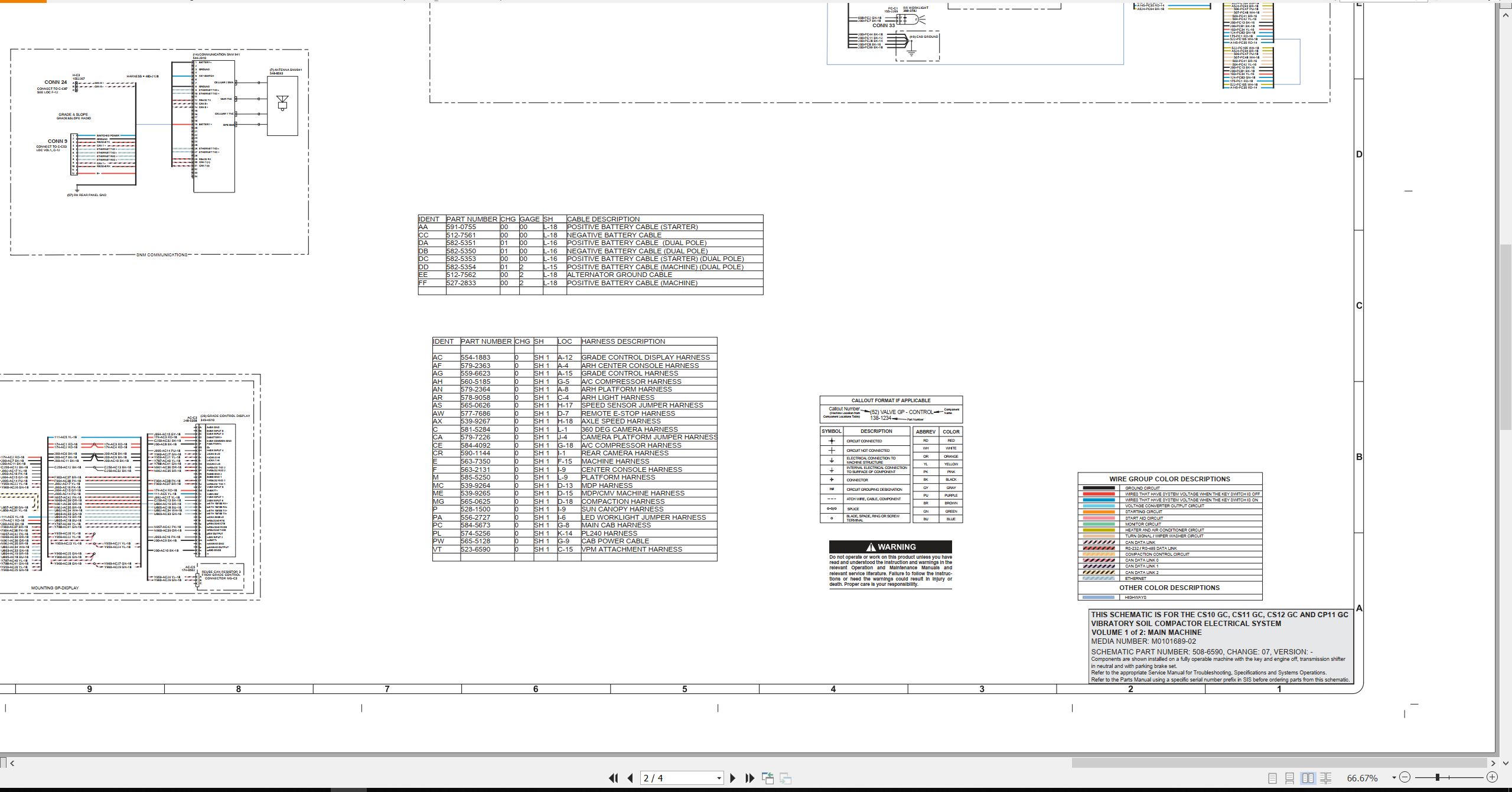Image resolution: width=1512 pixels, height=792 pixels.
Task: Click MOUNTING GP-DISPLAY block caption
Action: 55,588
